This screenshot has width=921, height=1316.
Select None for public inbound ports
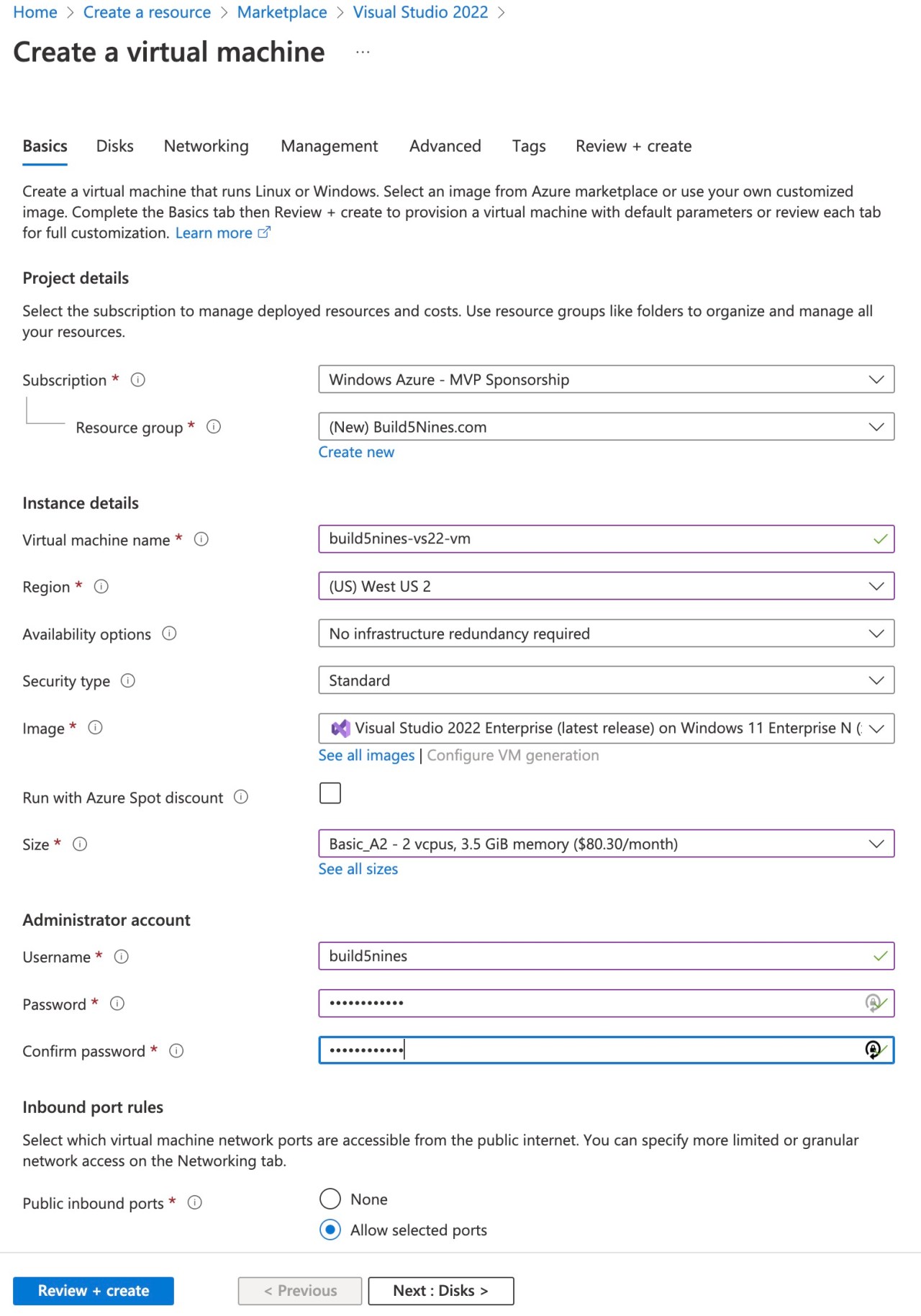point(330,1199)
